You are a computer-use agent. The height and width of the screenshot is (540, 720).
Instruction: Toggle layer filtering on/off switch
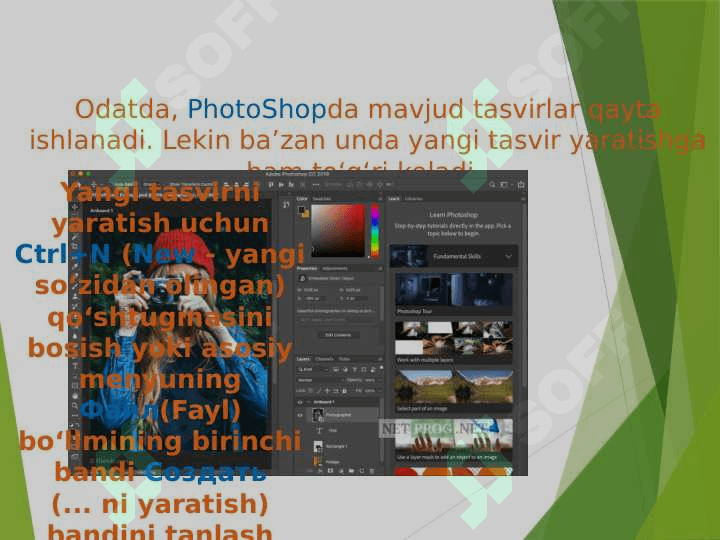[x=381, y=368]
